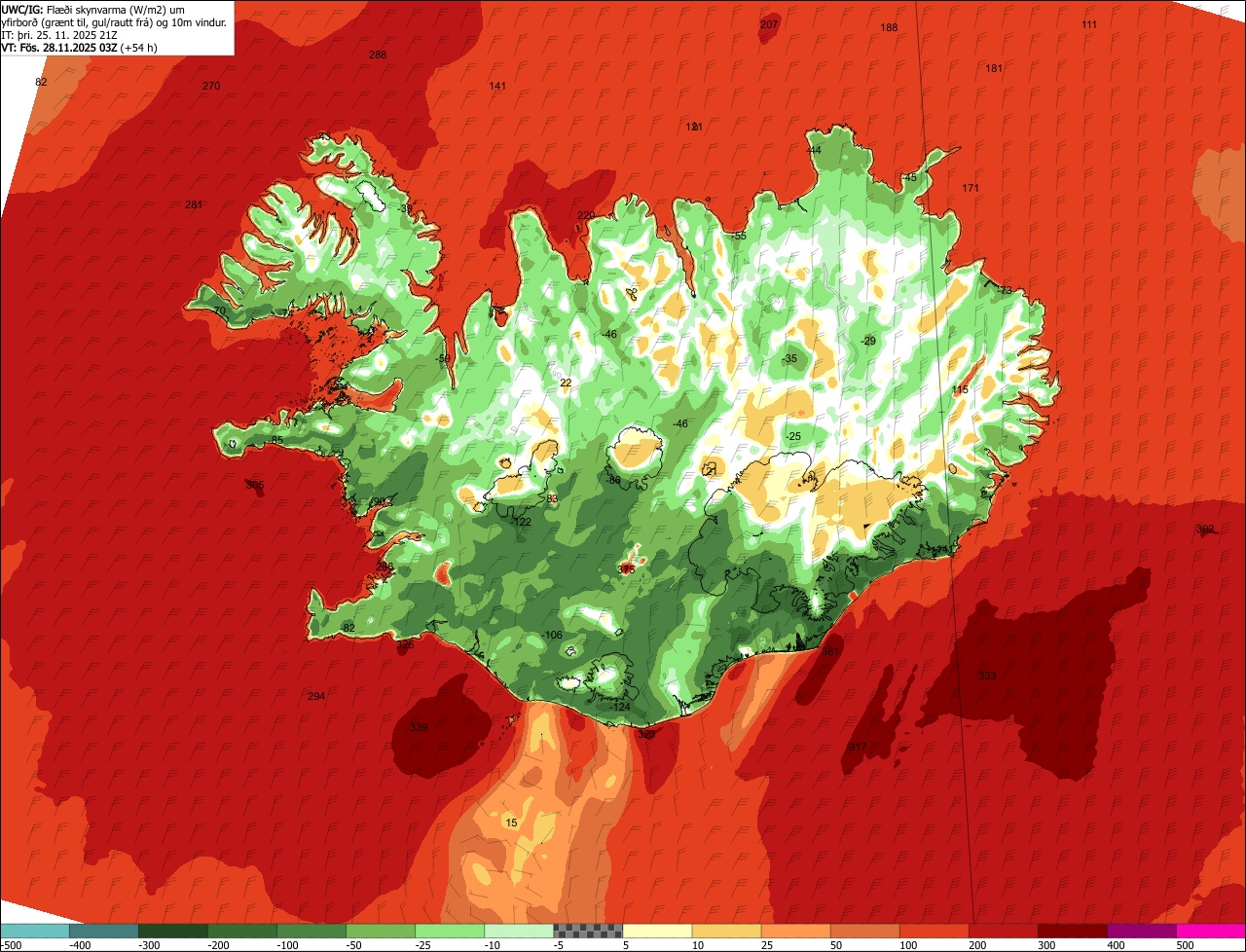
Task: Click the map value '305'
Action: (255, 485)
